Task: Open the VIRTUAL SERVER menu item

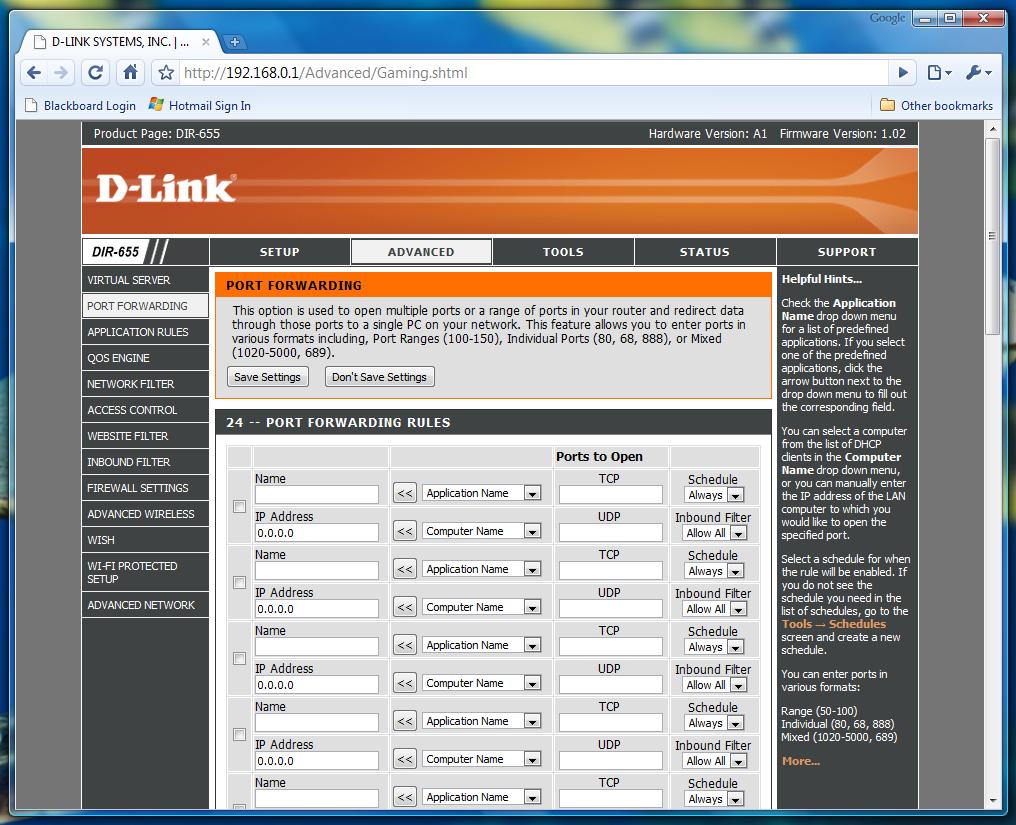Action: [x=145, y=280]
